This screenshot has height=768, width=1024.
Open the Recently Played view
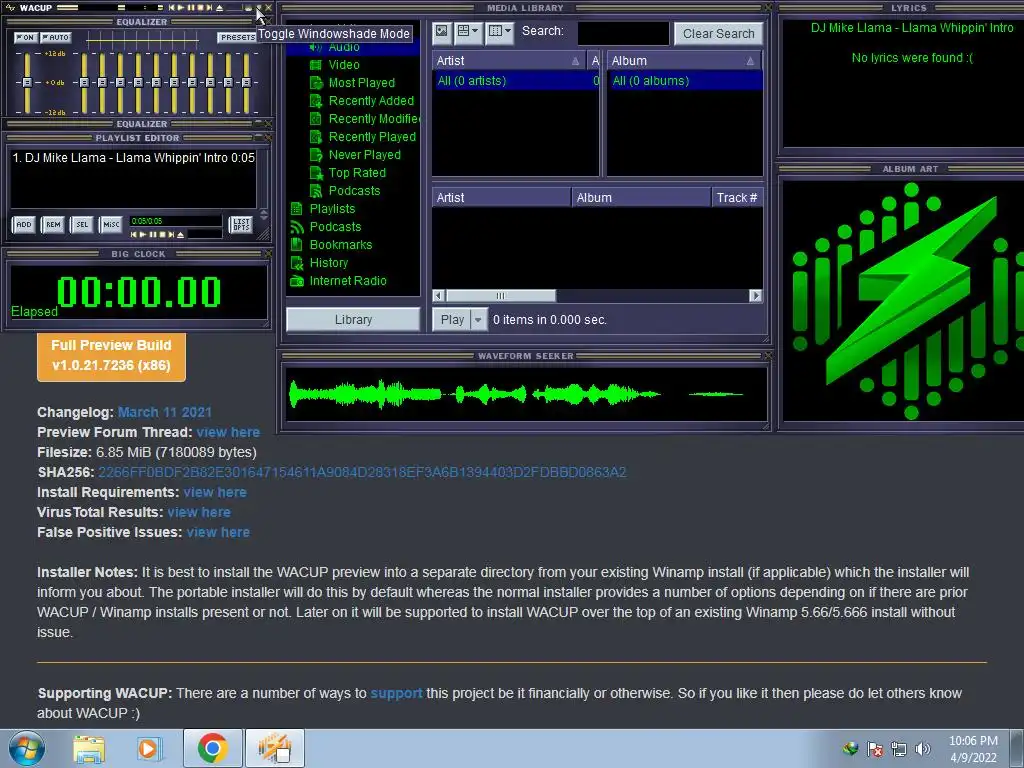[362, 136]
